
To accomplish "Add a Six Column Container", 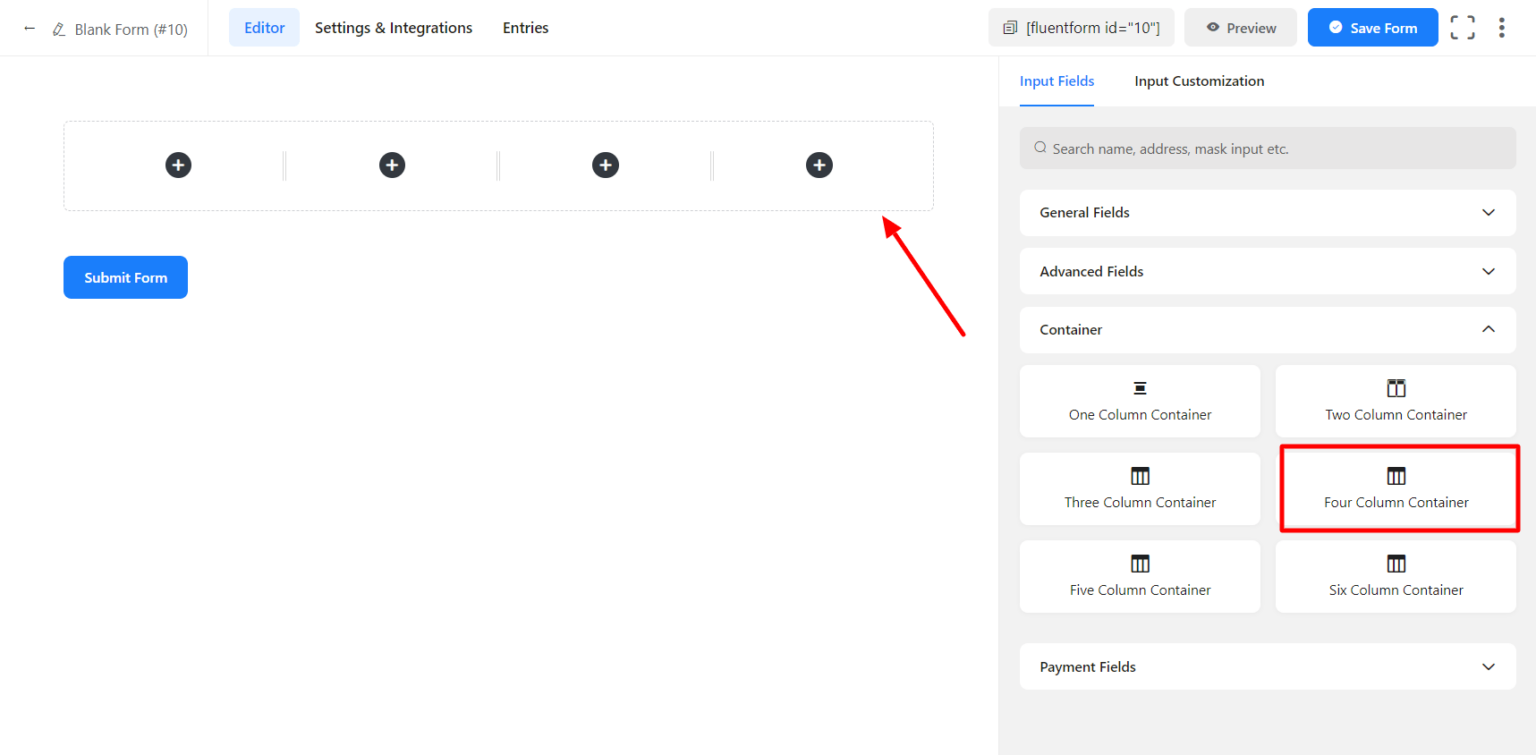I will [x=1395, y=576].
